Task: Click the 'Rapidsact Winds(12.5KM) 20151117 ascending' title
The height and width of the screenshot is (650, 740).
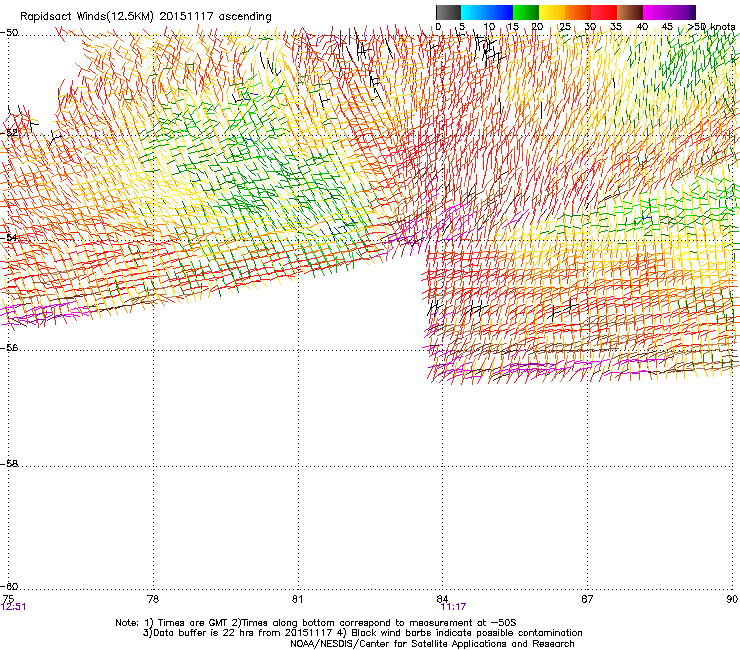Action: [146, 17]
